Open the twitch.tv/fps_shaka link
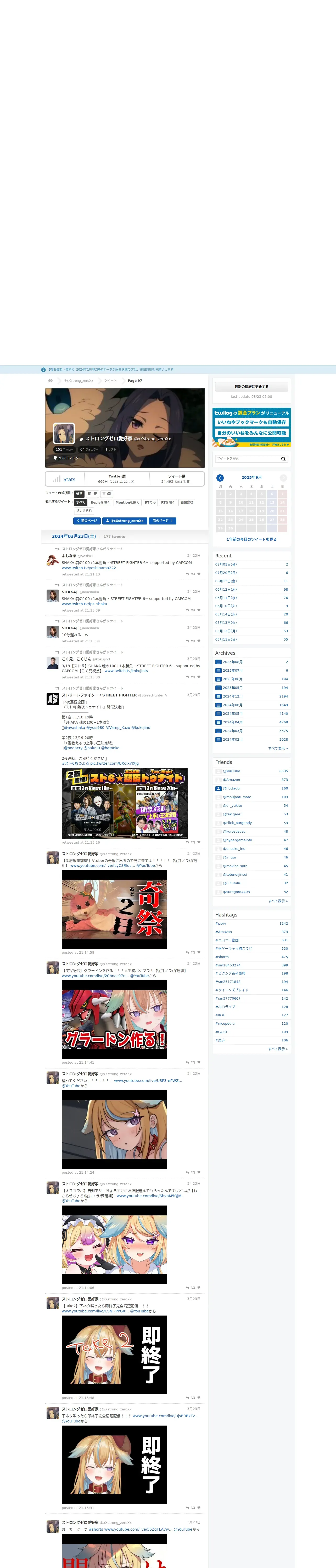The width and height of the screenshot is (336, 1568). tap(84, 604)
